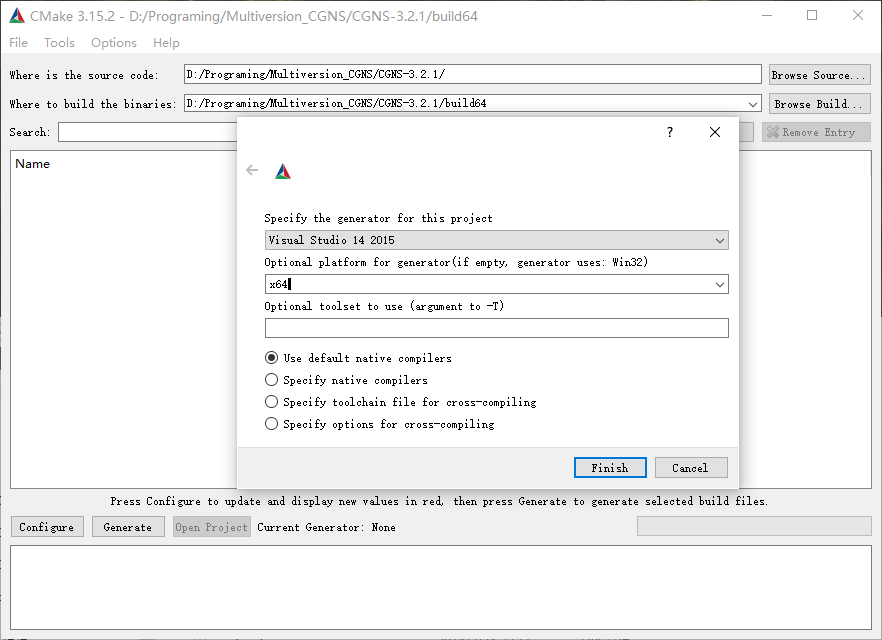Click the Configure button
This screenshot has width=882, height=640.
tap(47, 527)
